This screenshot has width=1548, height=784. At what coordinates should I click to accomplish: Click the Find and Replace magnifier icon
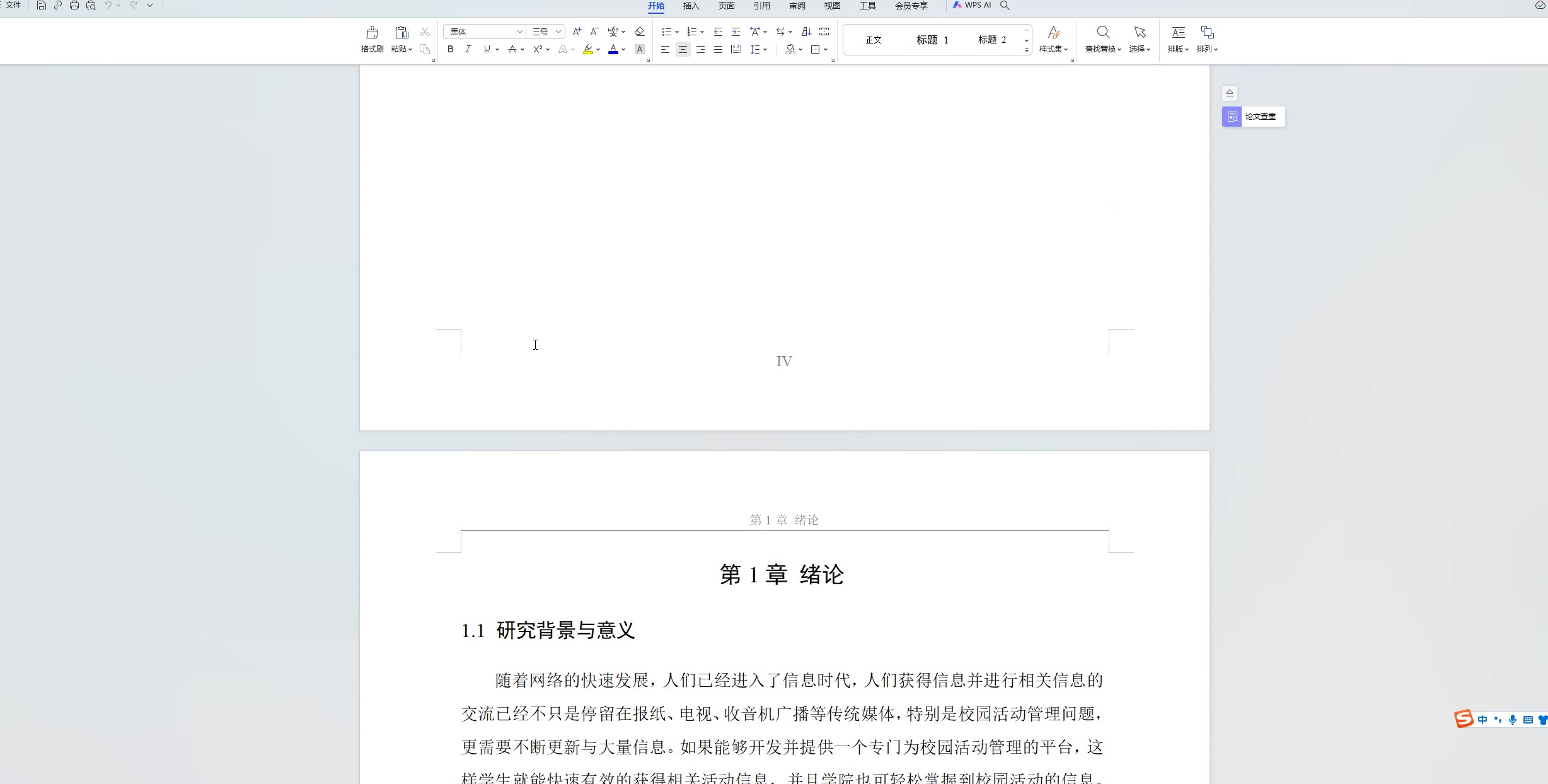pos(1103,32)
